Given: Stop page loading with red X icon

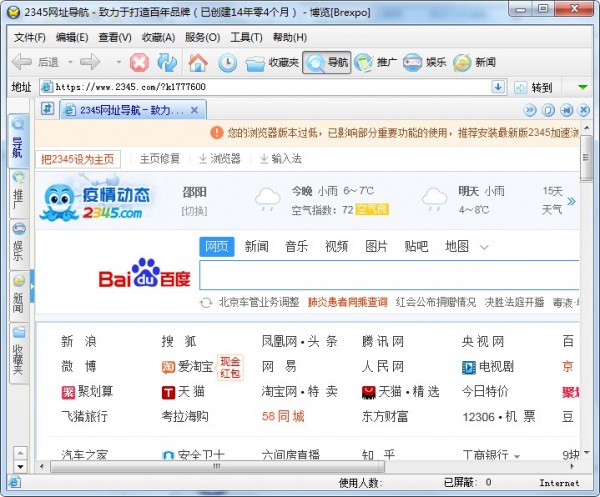Looking at the screenshot, I should click(x=139, y=62).
